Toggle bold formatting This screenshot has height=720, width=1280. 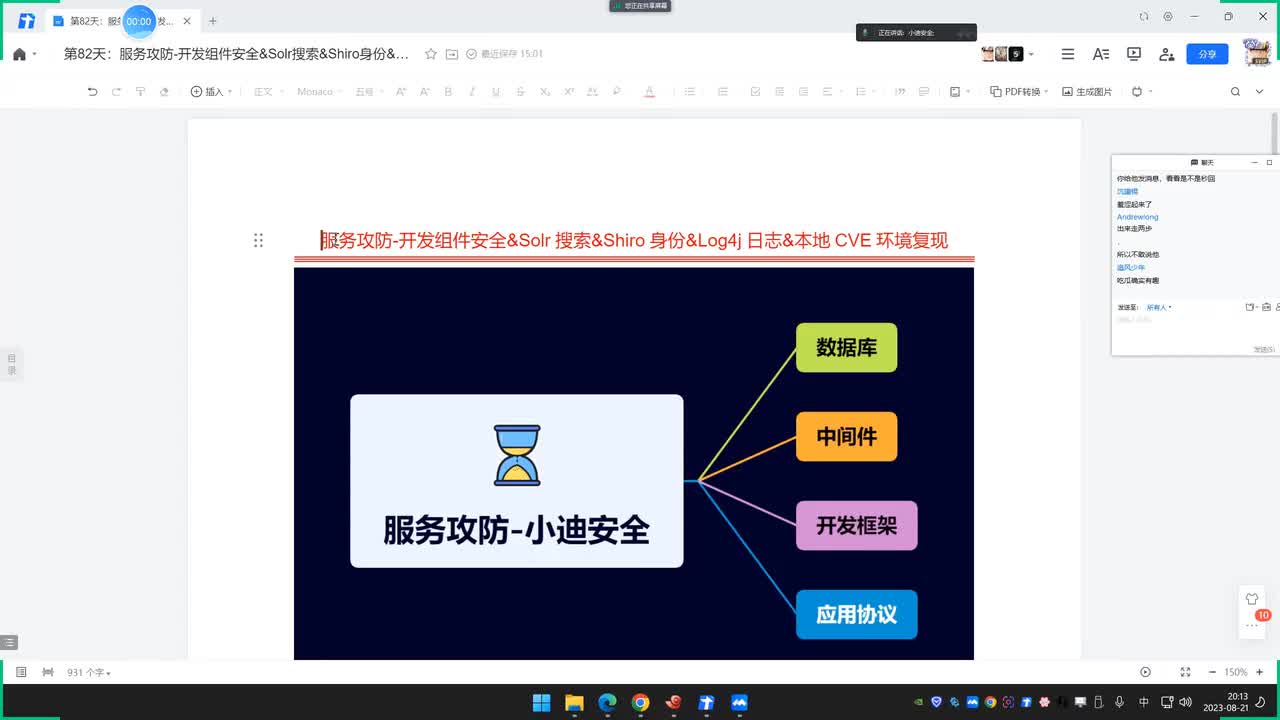[448, 91]
